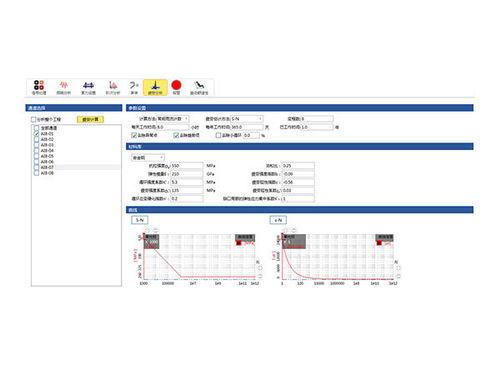
Task: Switch to the S-N curve tab
Action: pos(140,220)
